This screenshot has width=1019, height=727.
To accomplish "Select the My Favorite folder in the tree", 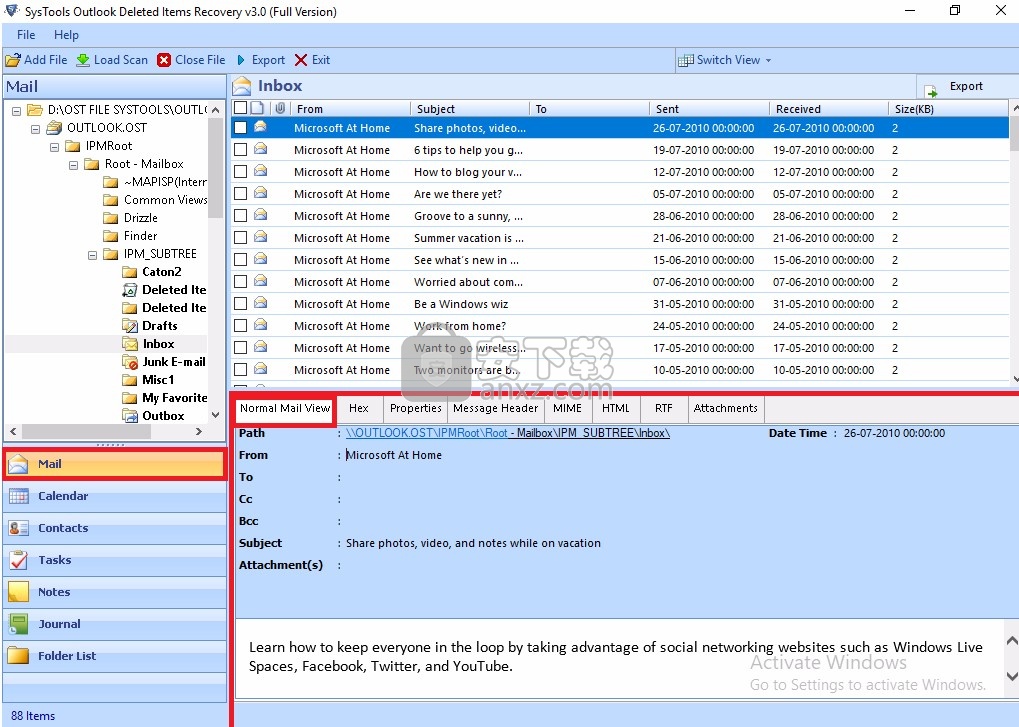I will [x=174, y=398].
